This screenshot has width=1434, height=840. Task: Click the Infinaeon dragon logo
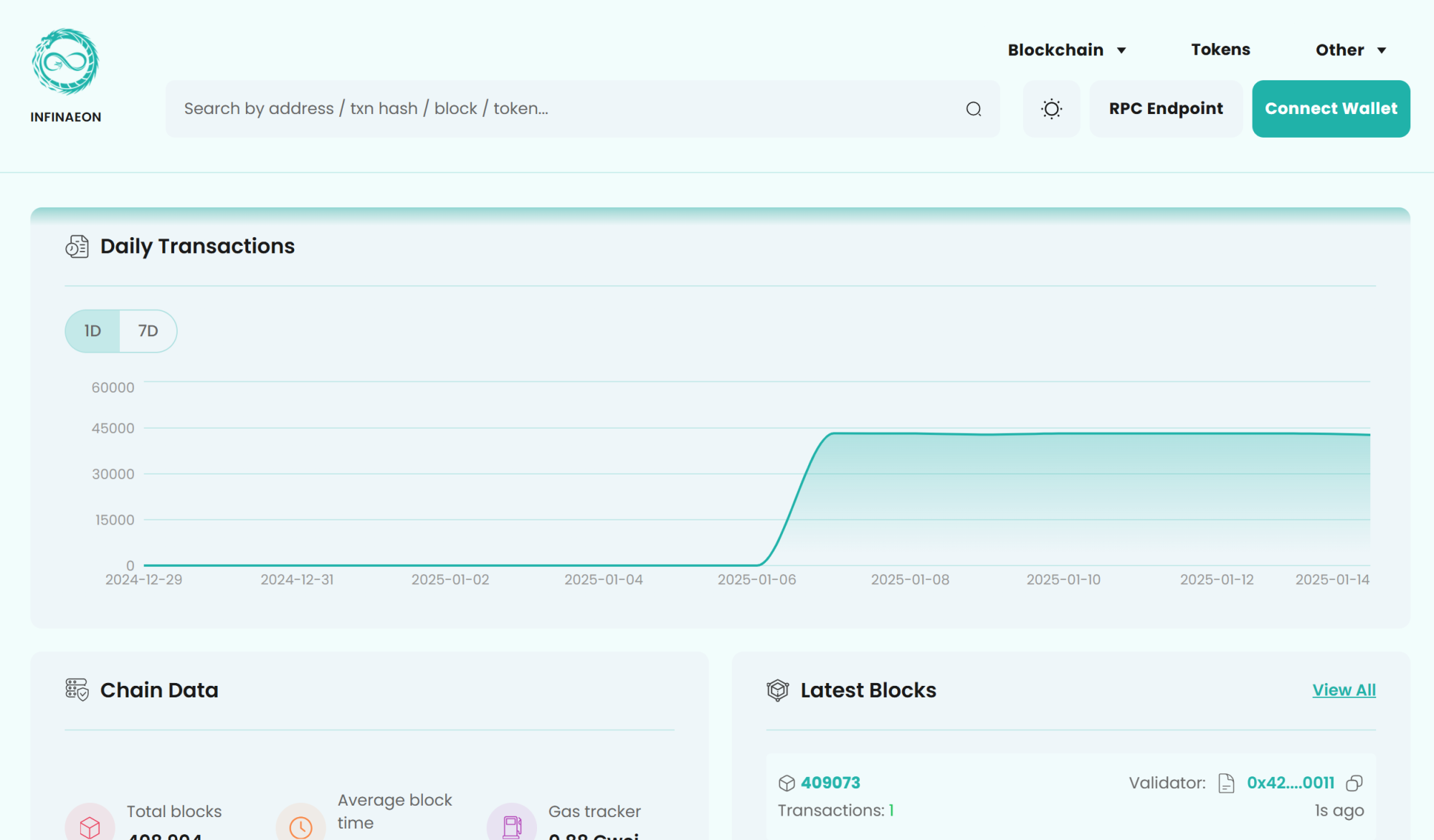(65, 62)
